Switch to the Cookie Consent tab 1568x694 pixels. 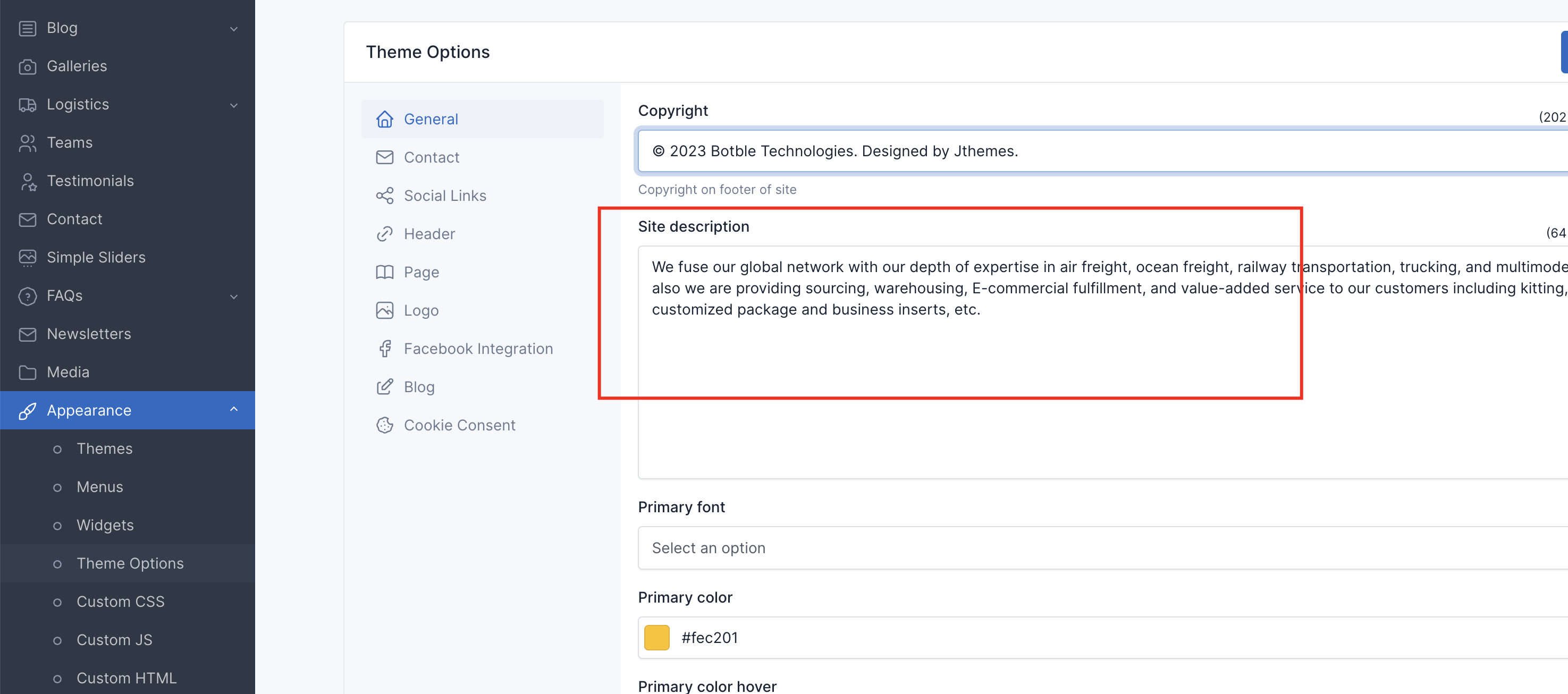[482, 426]
